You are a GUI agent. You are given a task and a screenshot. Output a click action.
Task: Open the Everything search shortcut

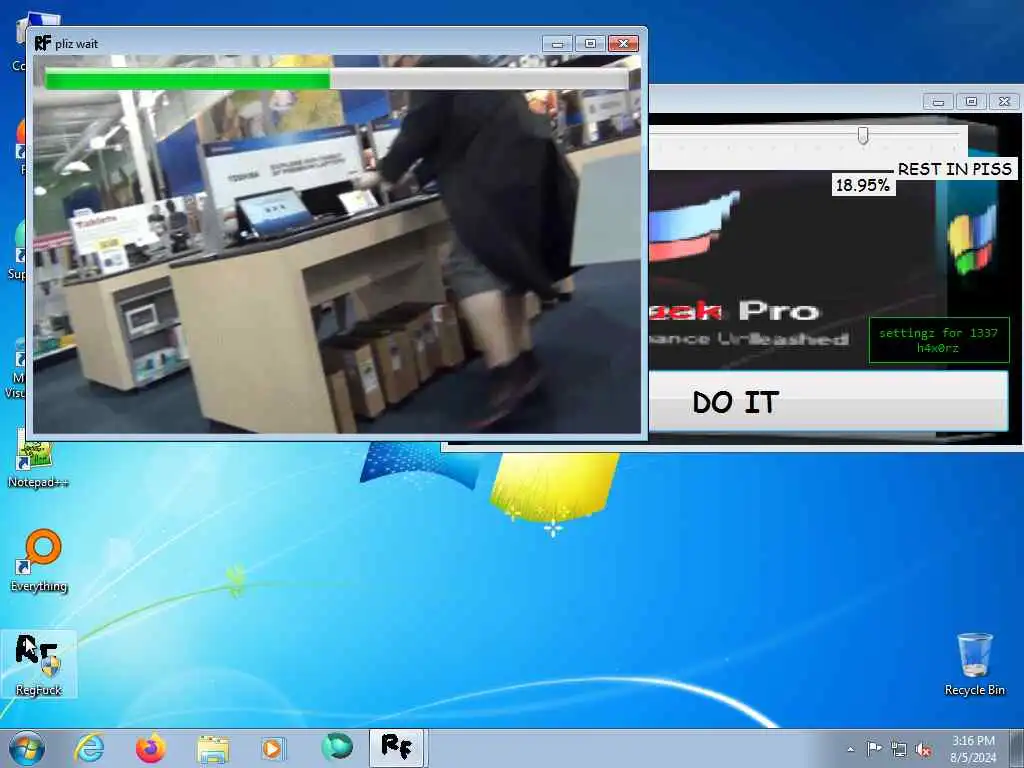point(39,560)
